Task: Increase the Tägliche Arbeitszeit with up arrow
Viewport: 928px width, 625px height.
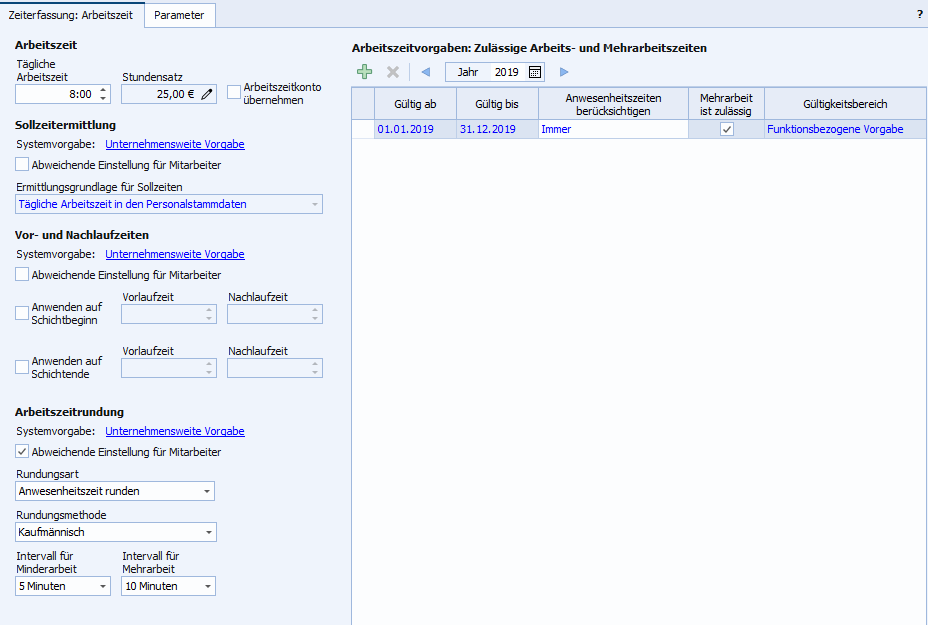Action: tap(103, 90)
